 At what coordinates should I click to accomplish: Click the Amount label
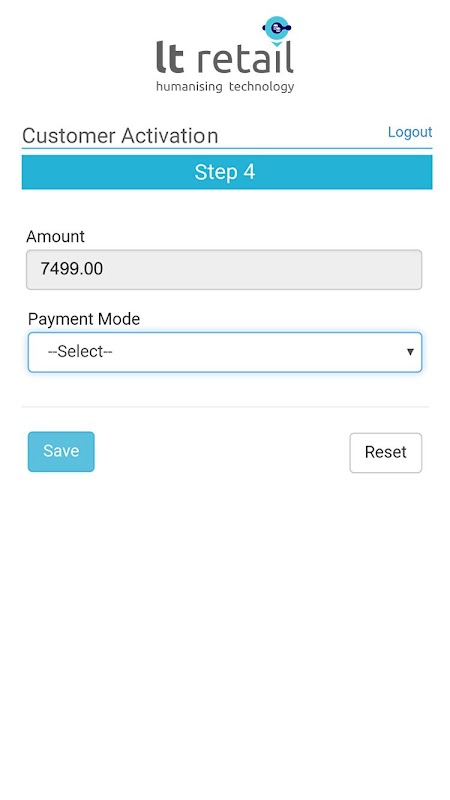(56, 236)
